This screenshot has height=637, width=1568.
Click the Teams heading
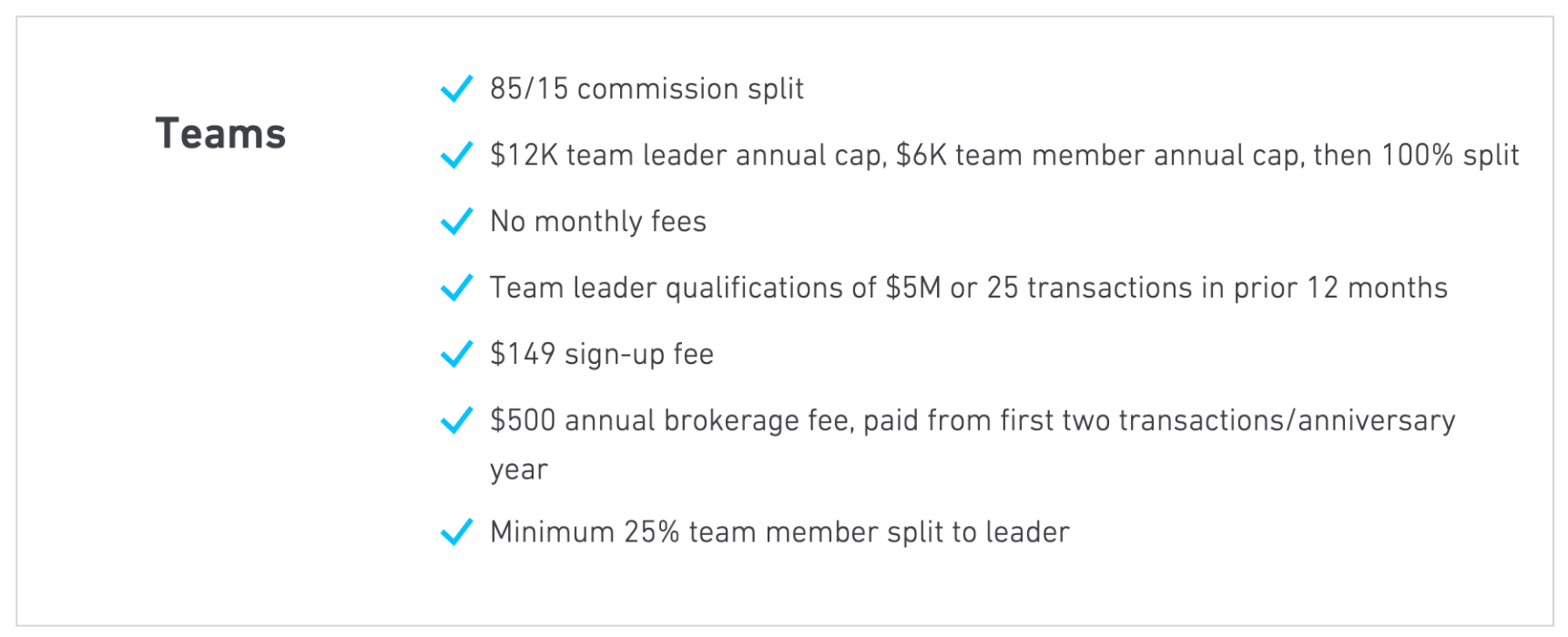click(220, 134)
